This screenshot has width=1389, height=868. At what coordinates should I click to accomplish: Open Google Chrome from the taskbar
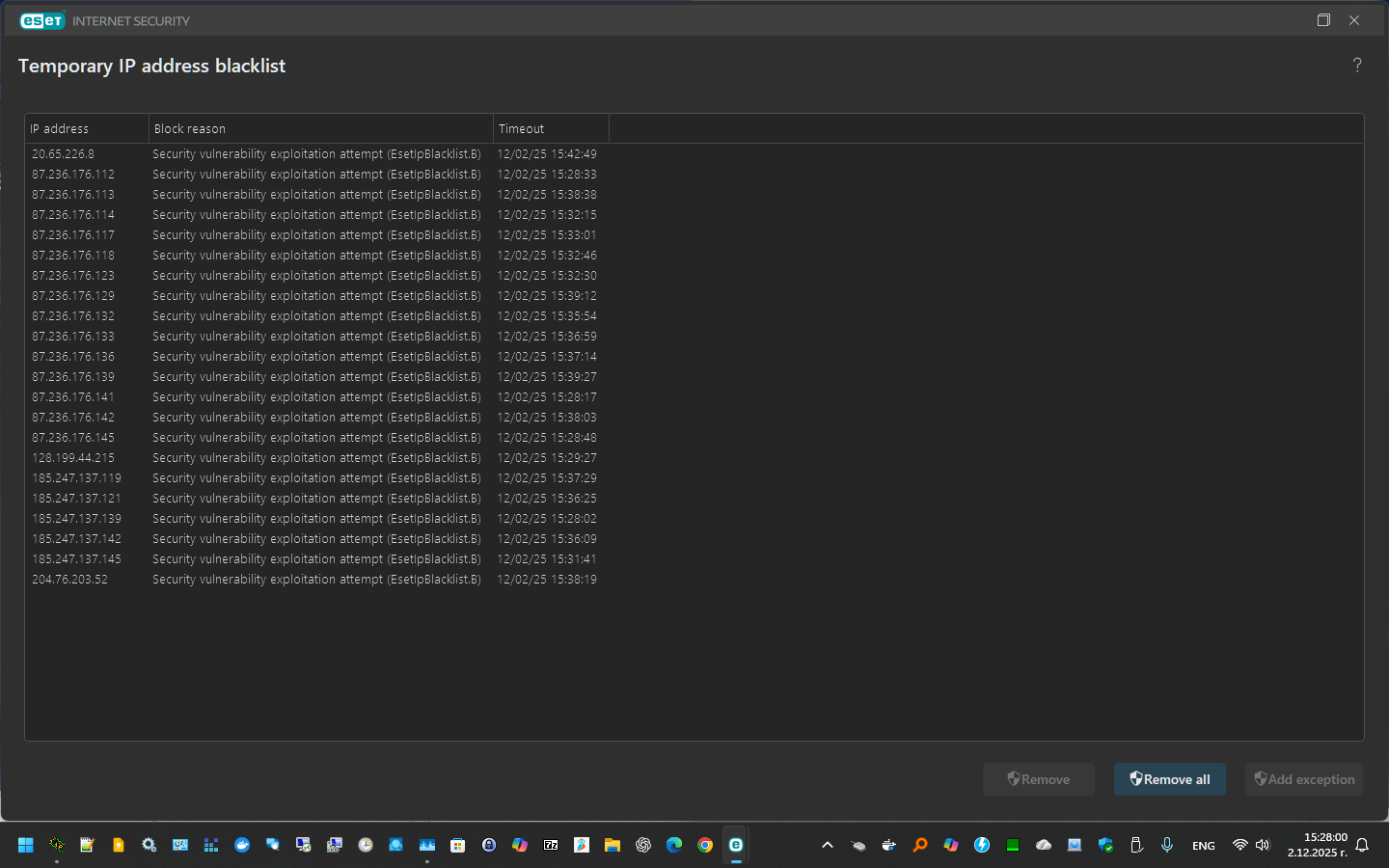tap(705, 845)
